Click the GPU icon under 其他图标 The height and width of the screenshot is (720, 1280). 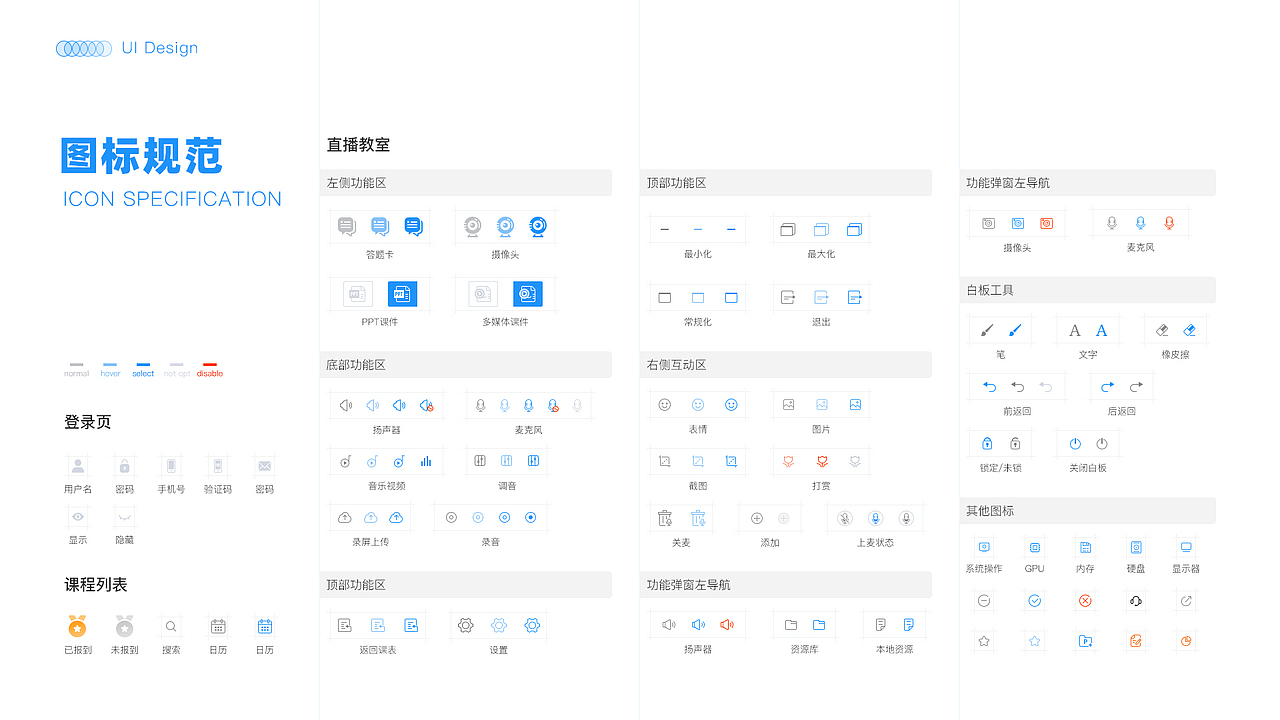[x=1034, y=549]
